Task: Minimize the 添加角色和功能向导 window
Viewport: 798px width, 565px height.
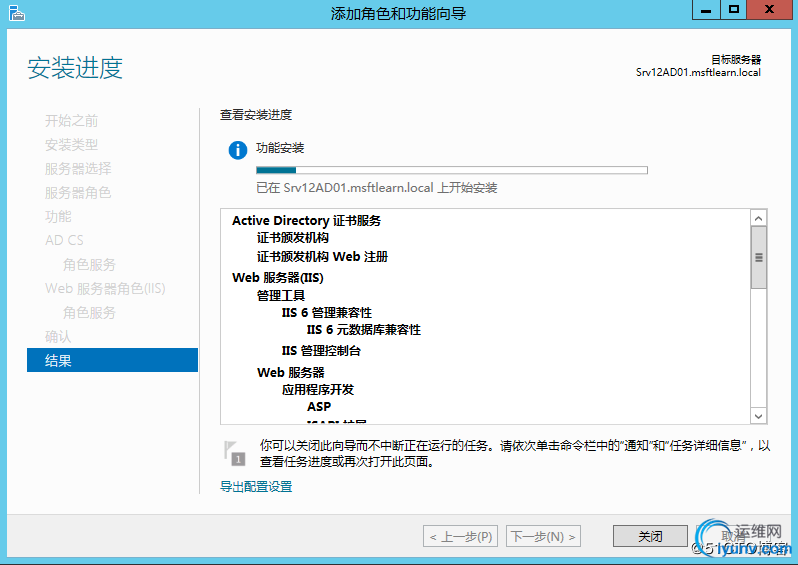Action: point(706,10)
